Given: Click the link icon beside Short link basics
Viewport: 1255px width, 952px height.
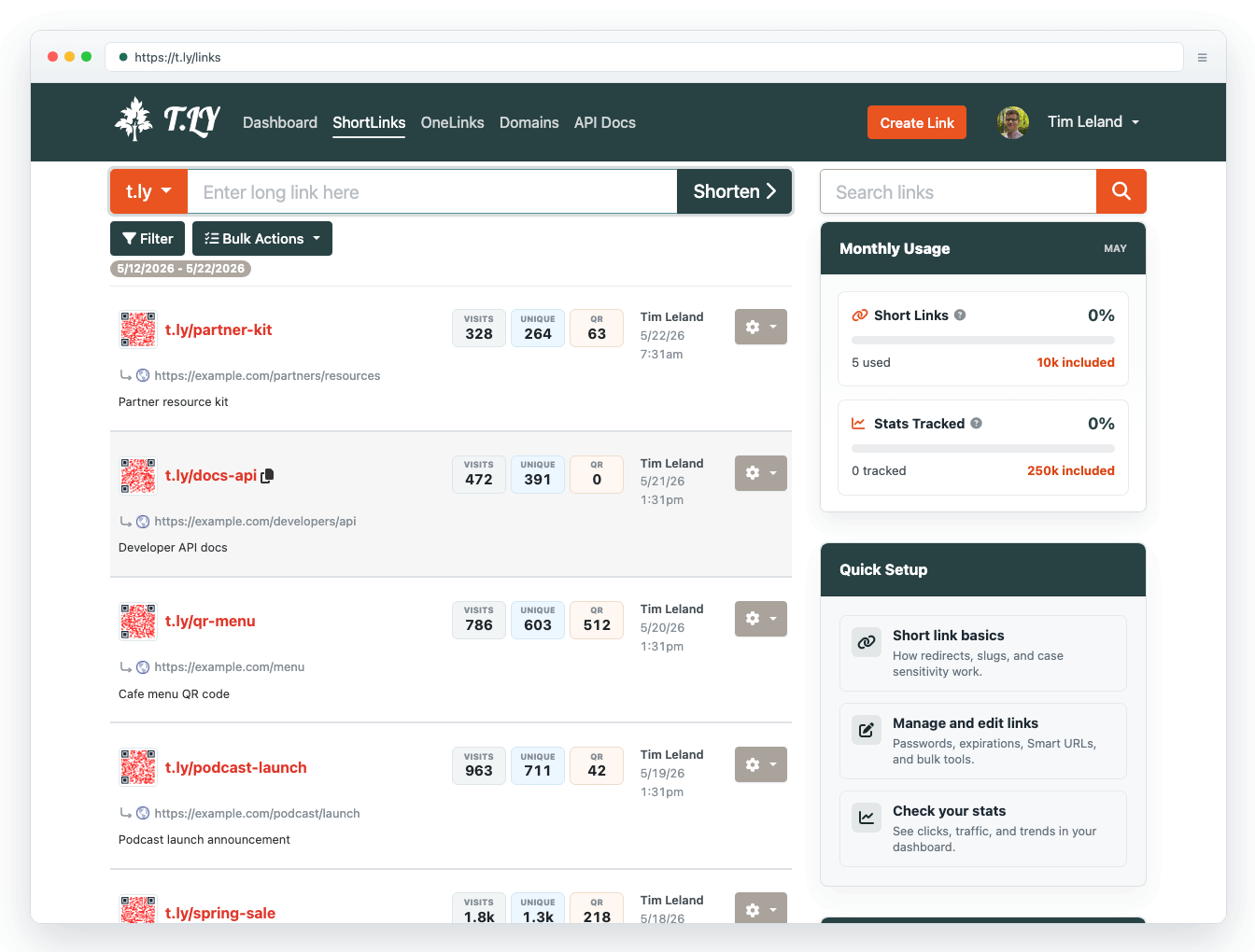Looking at the screenshot, I should [867, 642].
